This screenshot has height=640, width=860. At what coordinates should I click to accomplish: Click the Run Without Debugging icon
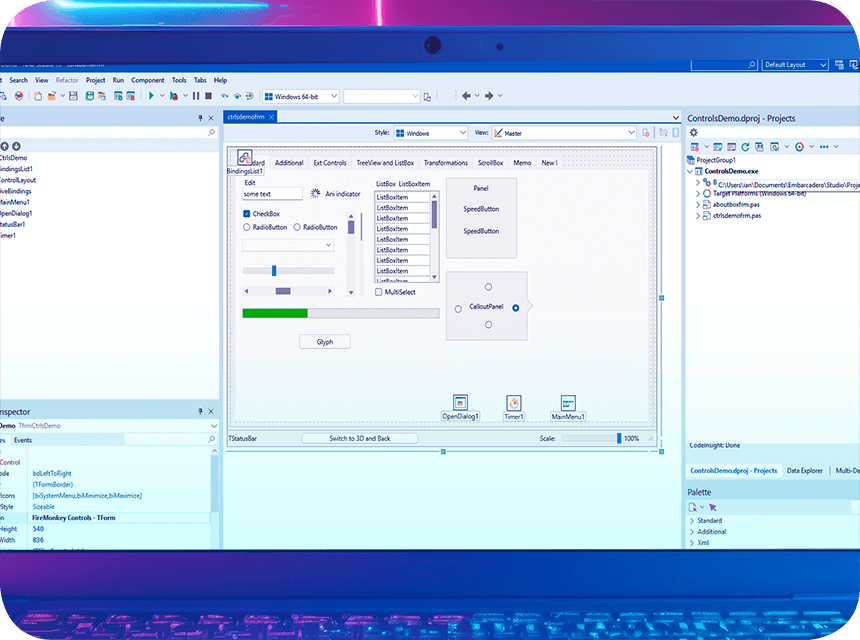pos(173,96)
